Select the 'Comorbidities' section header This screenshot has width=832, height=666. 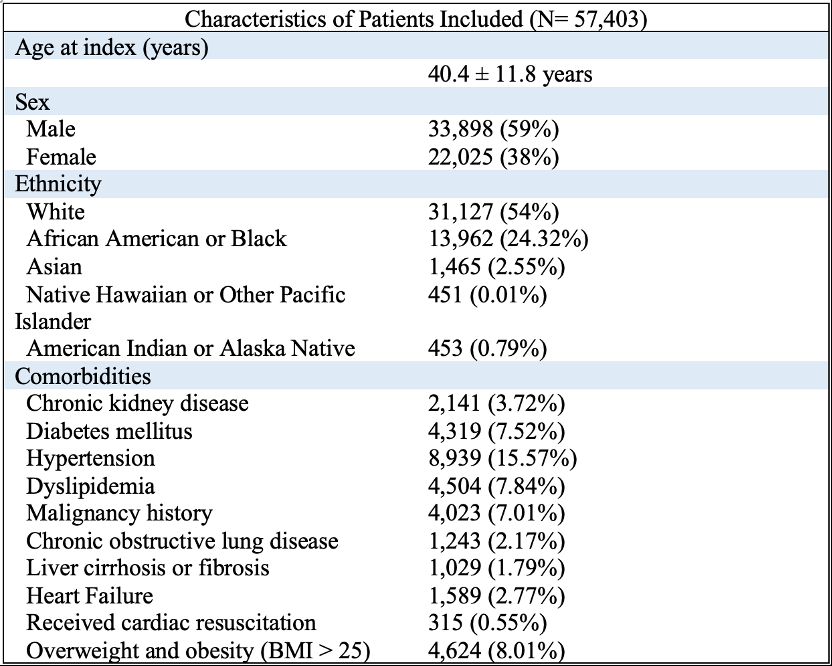(x=83, y=376)
